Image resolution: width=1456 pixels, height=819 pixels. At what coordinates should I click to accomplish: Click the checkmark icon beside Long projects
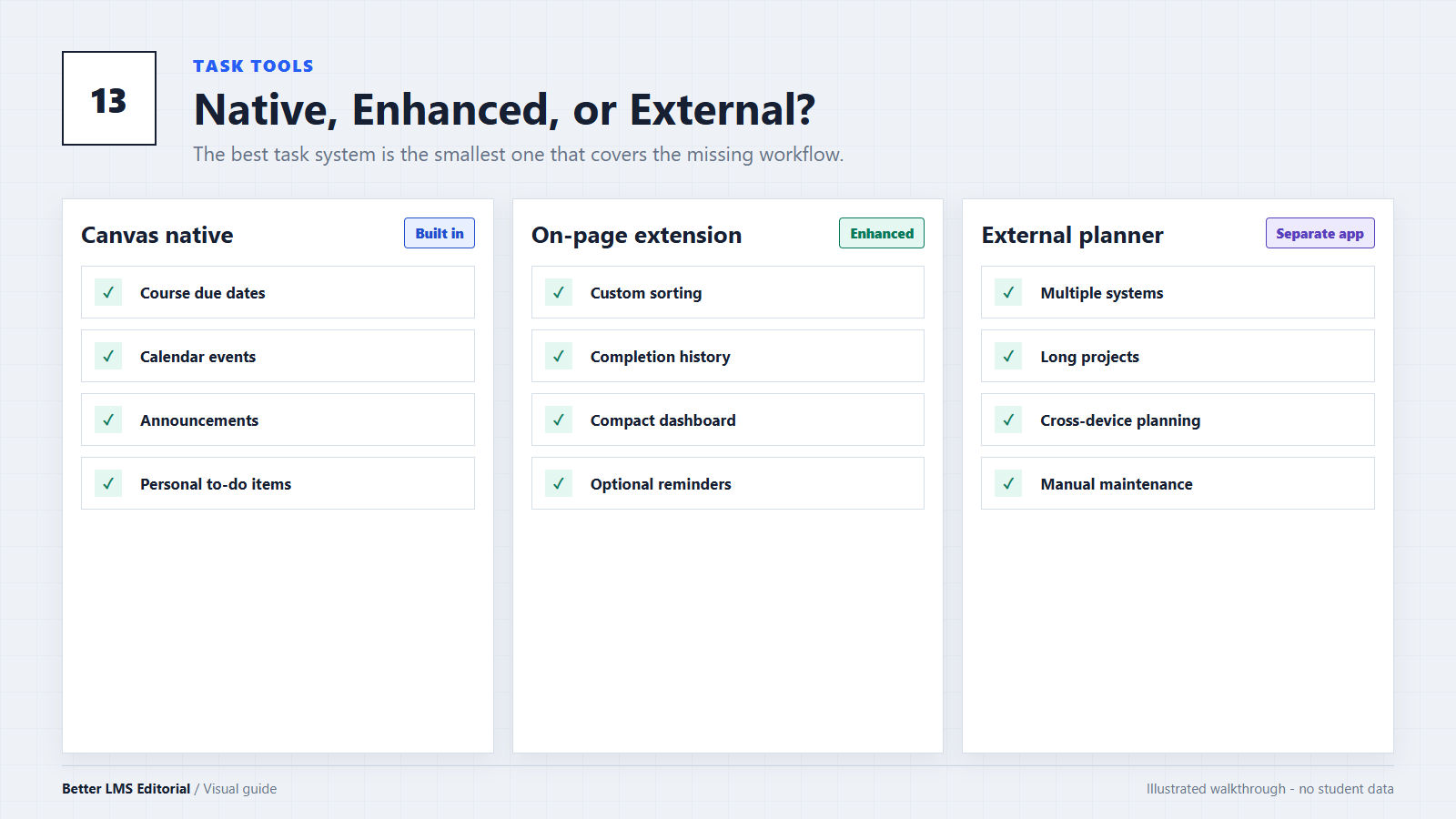1008,356
